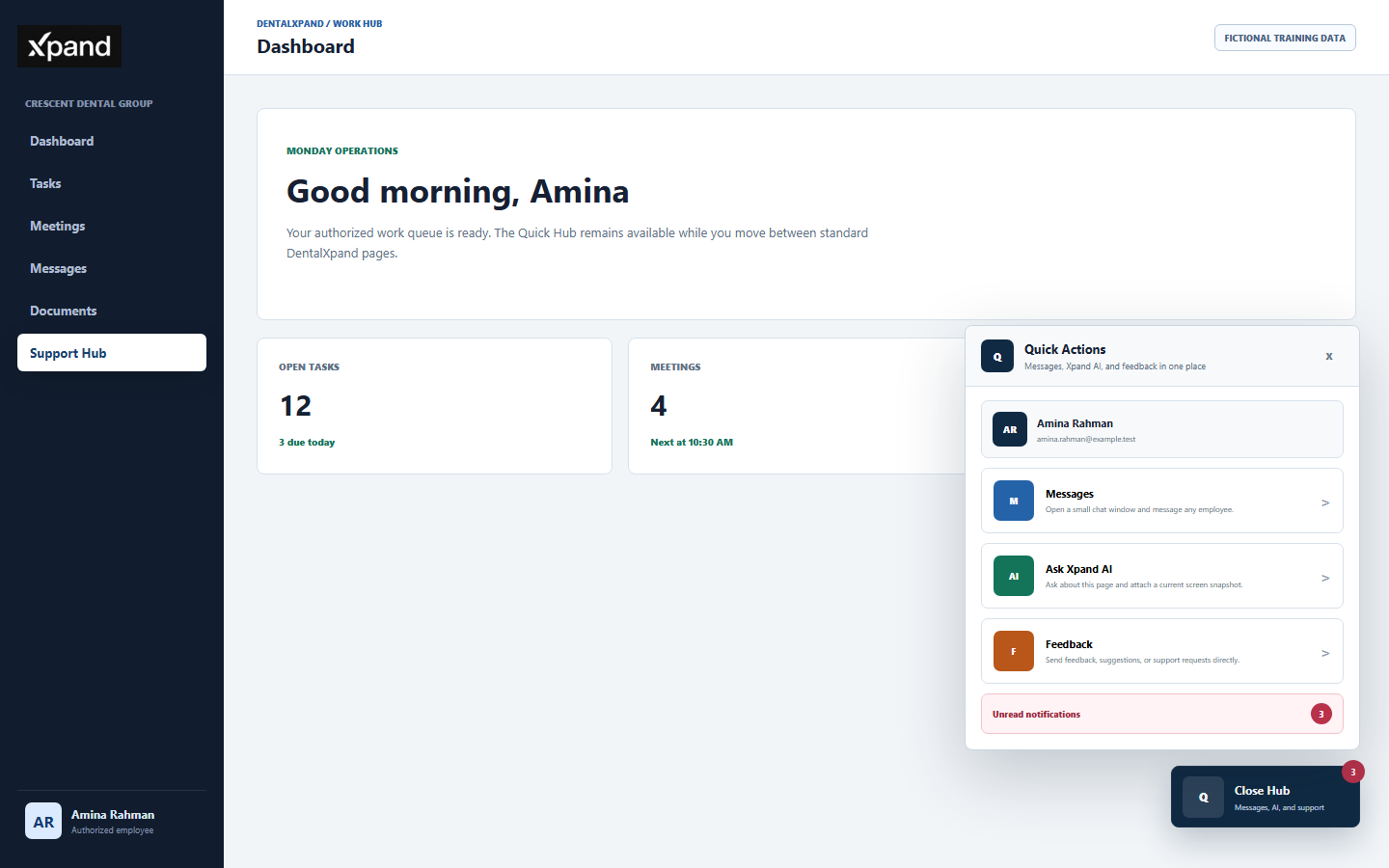Click the "Good morning, Amina" heading
The width and height of the screenshot is (1389, 868).
[x=457, y=191]
